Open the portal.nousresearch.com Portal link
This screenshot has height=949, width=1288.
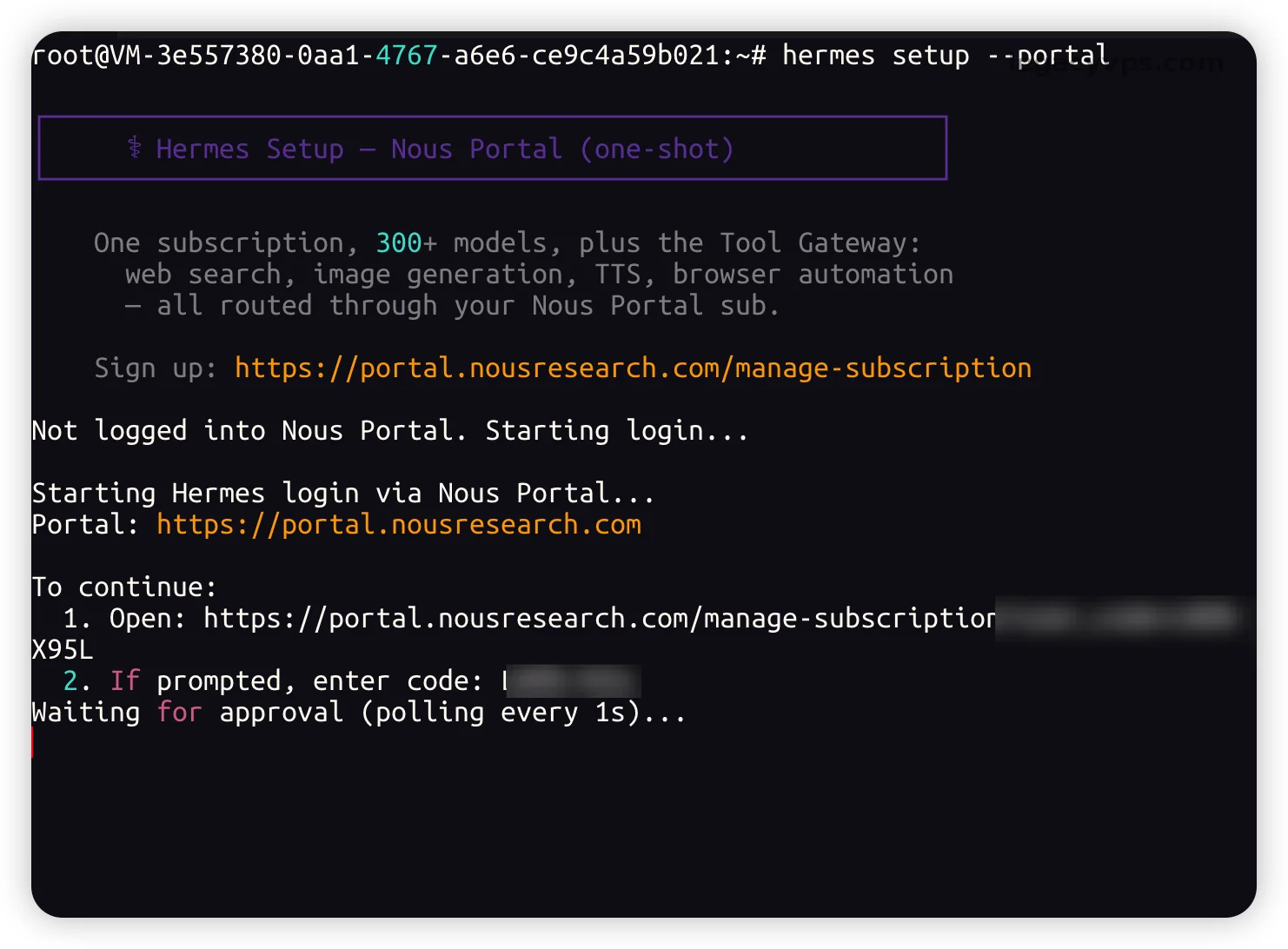click(399, 524)
